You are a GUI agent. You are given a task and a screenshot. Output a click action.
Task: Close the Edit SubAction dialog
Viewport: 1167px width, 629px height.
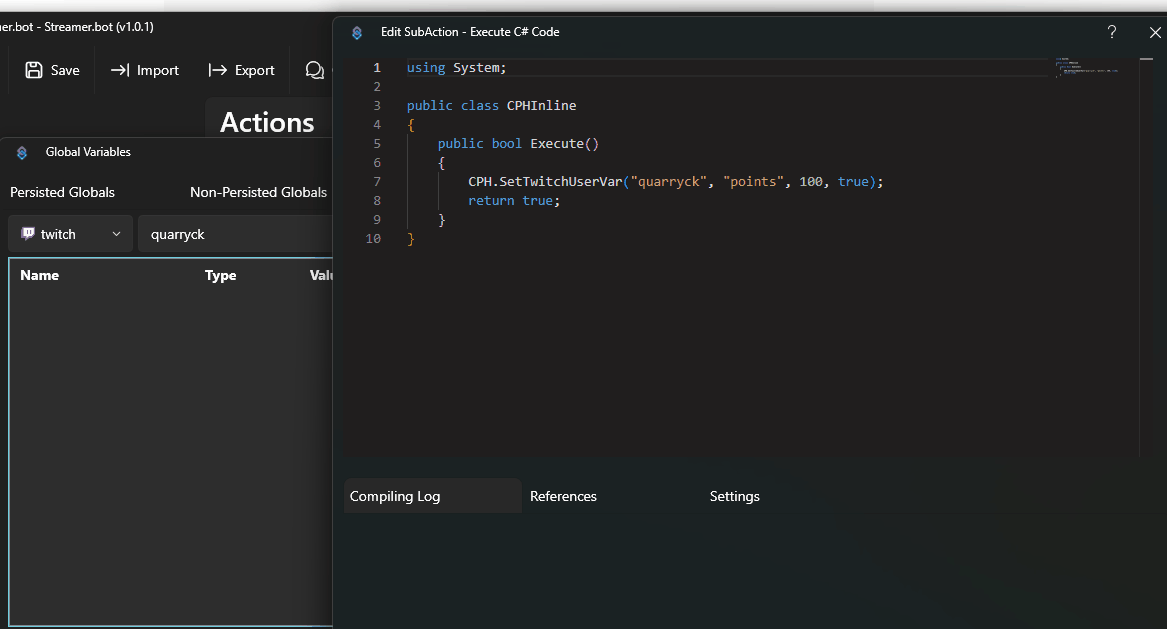coord(1155,32)
